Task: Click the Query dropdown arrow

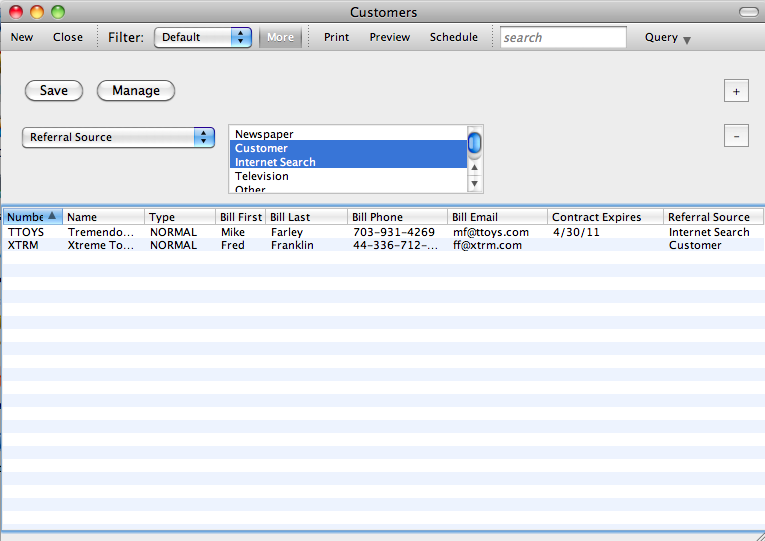Action: pyautogui.click(x=686, y=39)
